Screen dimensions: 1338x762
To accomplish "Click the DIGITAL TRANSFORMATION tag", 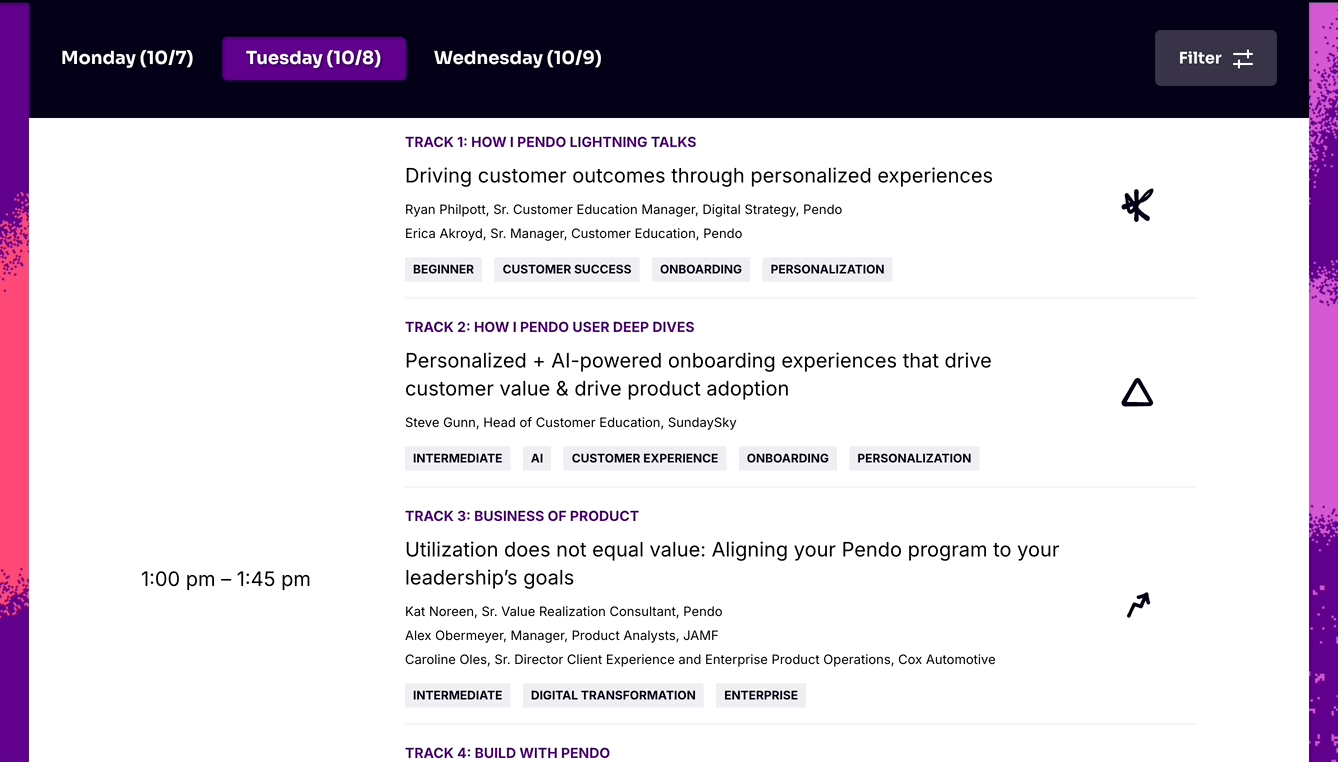I will tap(613, 695).
